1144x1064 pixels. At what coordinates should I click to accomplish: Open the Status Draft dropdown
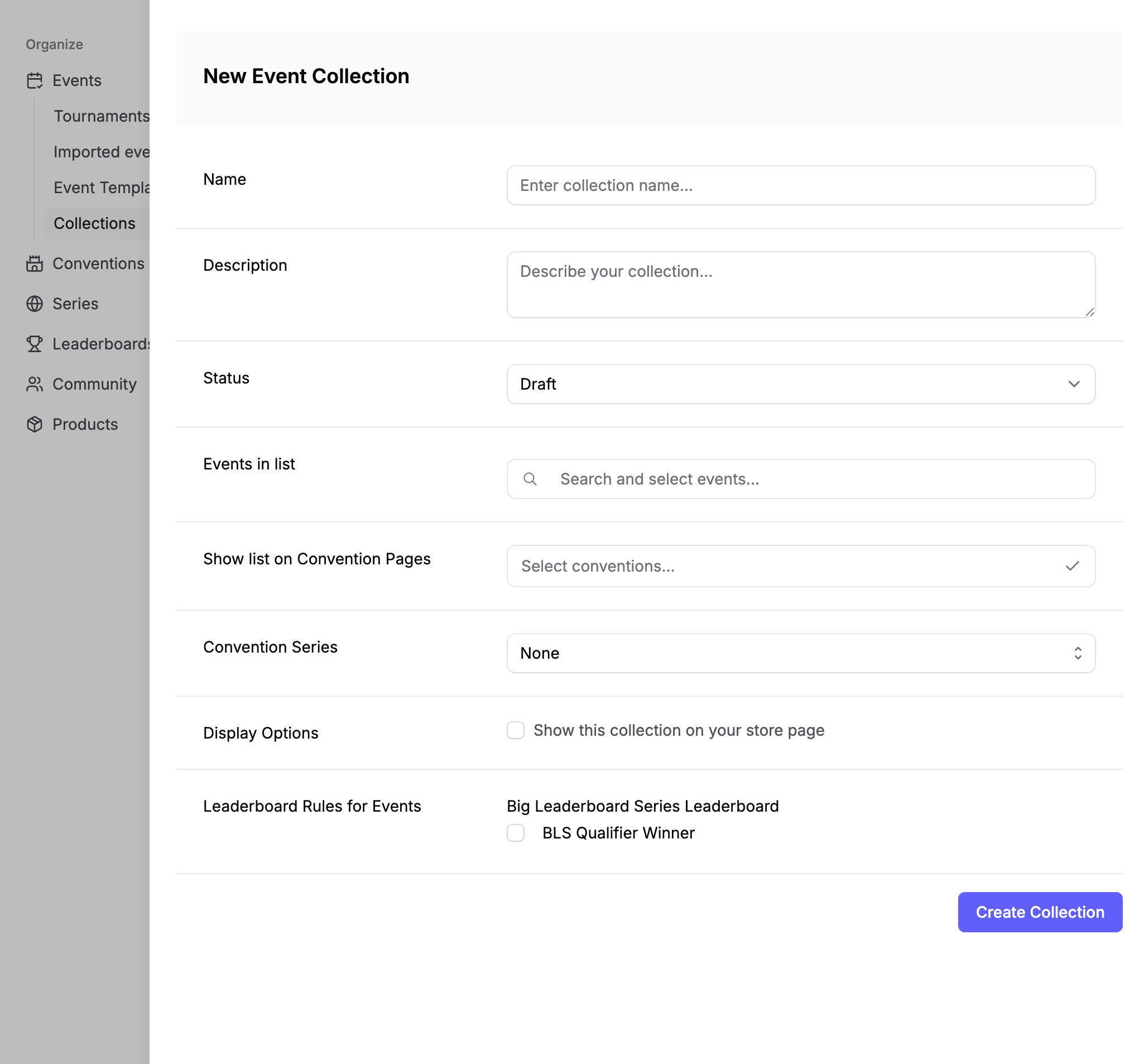(800, 384)
